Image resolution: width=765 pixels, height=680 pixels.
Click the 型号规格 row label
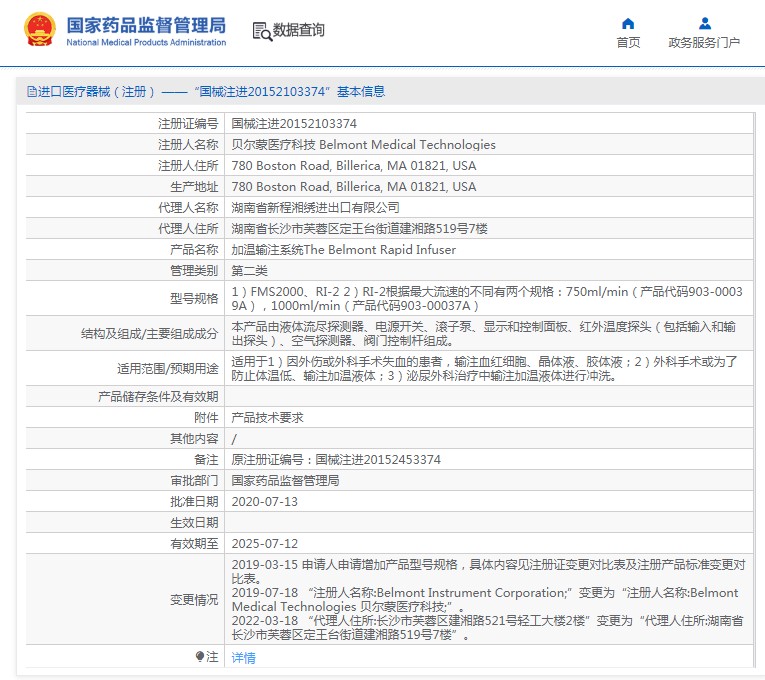[x=194, y=299]
